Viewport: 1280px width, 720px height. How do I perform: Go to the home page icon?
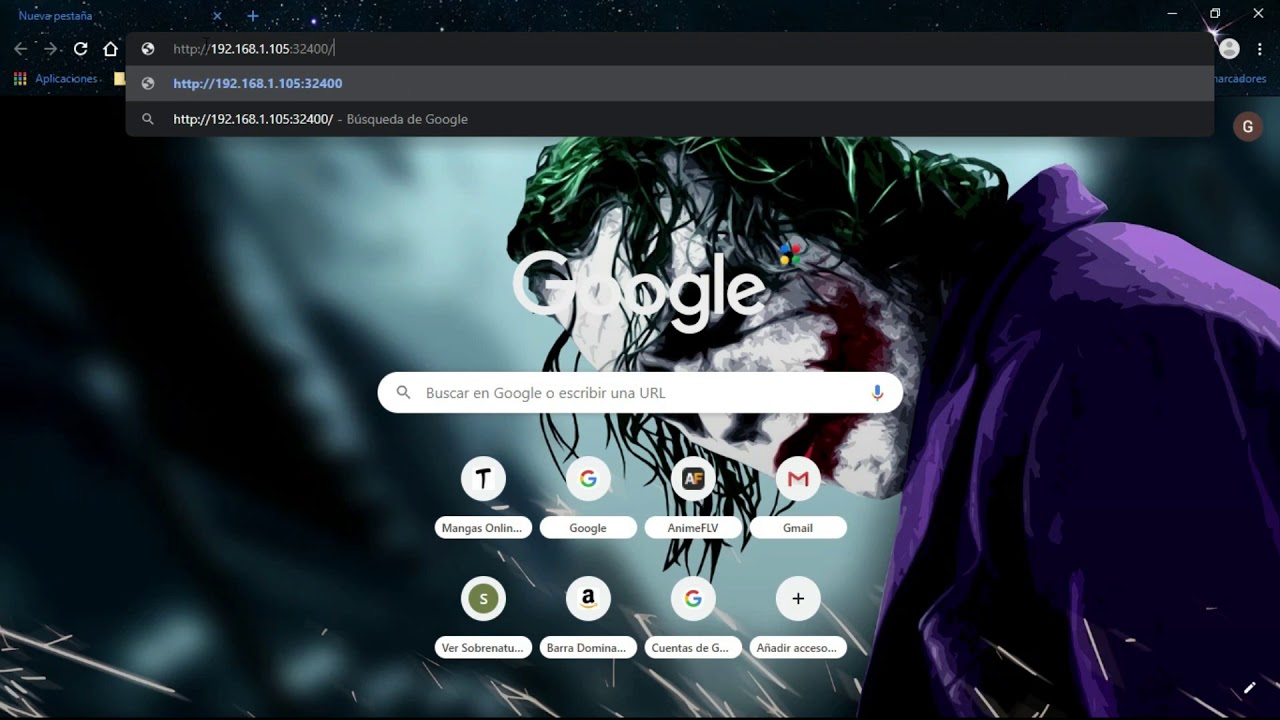[111, 49]
